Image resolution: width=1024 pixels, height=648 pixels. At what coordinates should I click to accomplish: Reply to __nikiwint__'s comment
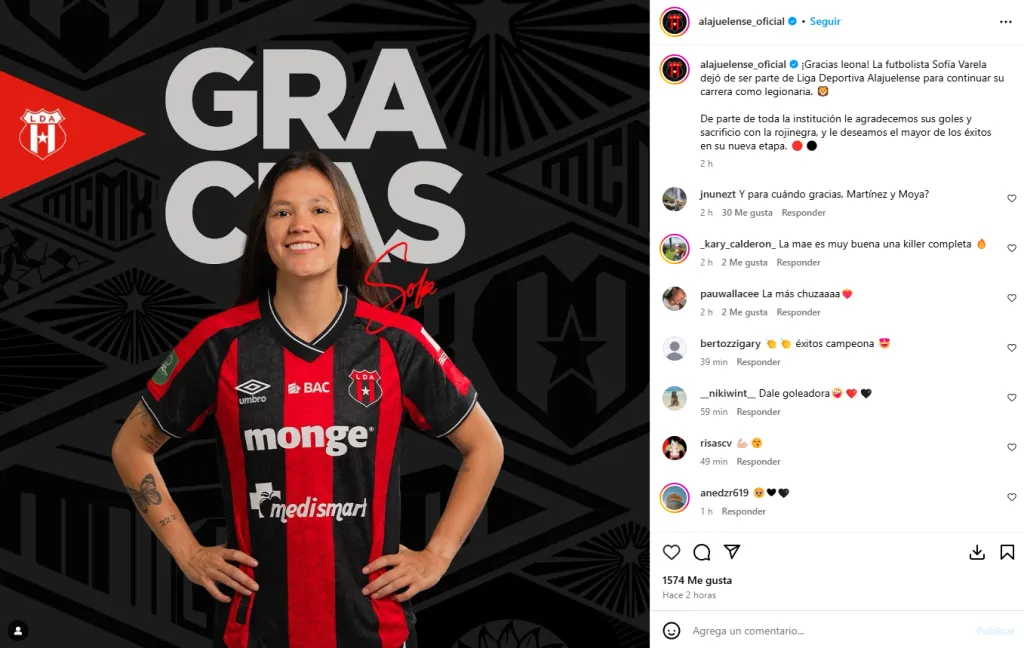coord(758,412)
